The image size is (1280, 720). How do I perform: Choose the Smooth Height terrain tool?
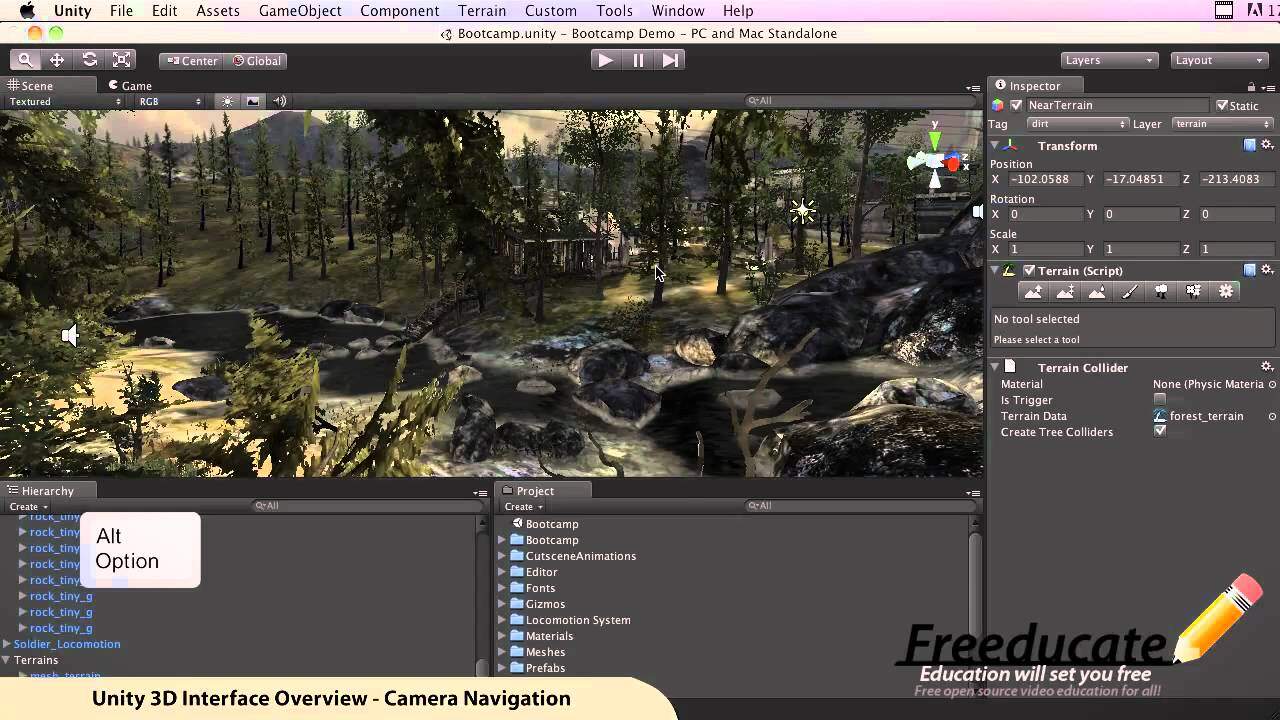click(x=1098, y=291)
